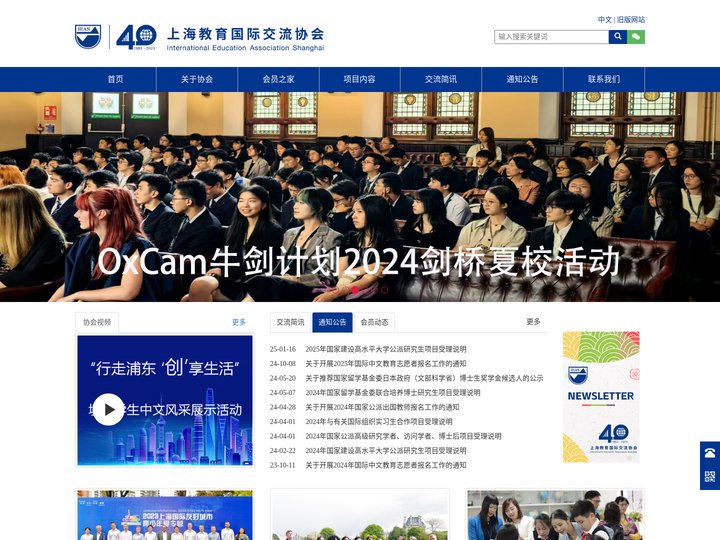Click the IEAS shield logo in header
Viewport: 720px width, 540px height.
pos(88,37)
